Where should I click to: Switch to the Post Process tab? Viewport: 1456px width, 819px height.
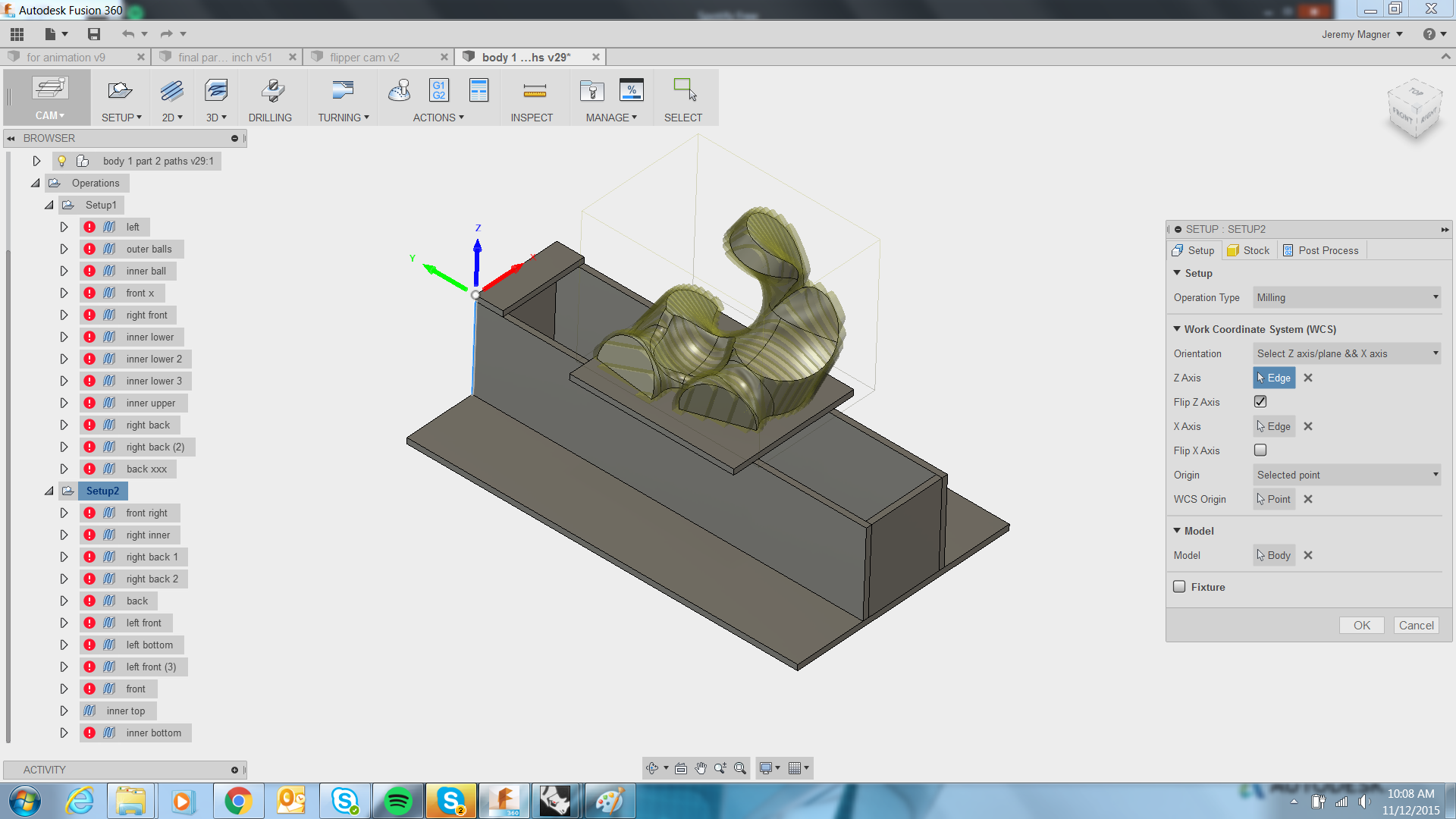[1320, 250]
